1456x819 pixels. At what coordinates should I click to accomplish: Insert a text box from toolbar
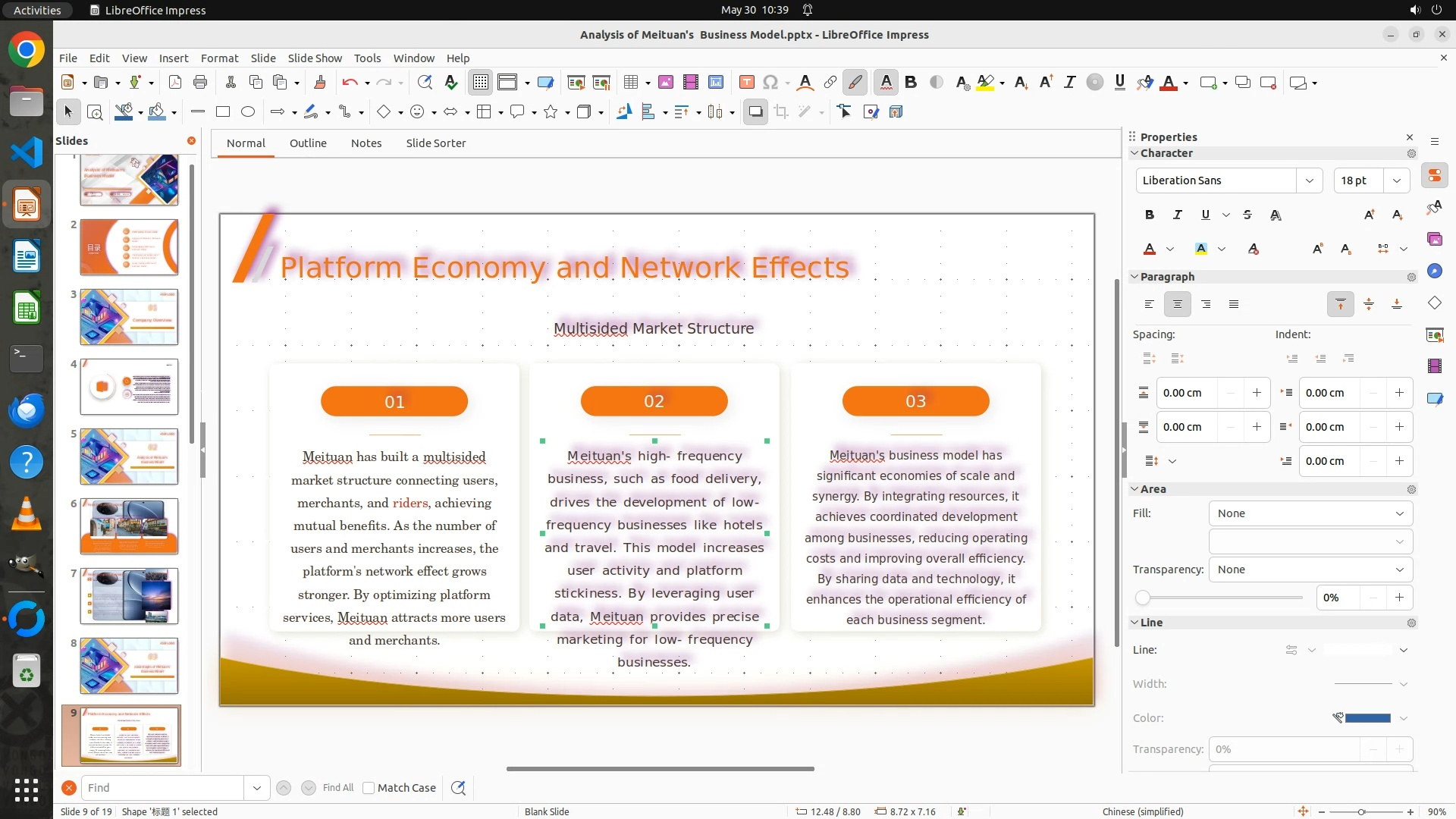coord(746,83)
